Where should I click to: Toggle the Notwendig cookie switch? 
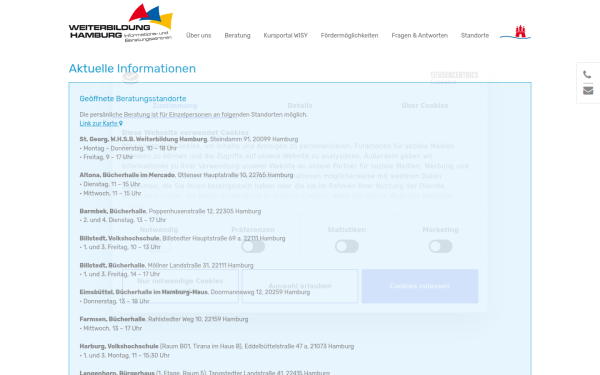[x=159, y=246]
